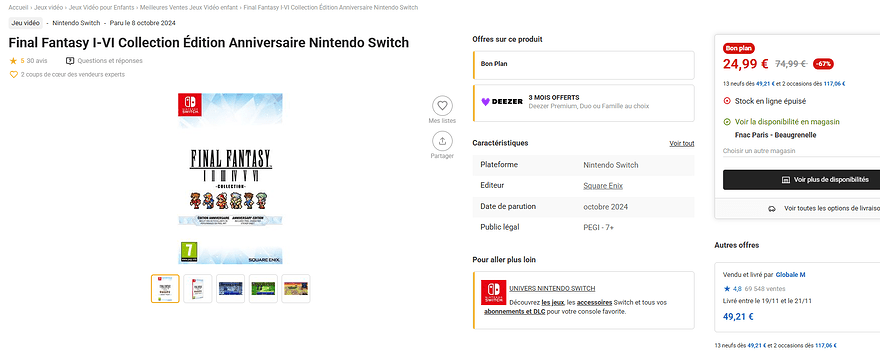The width and height of the screenshot is (880, 361).
Task: Click the green store availability icon
Action: [x=727, y=122]
